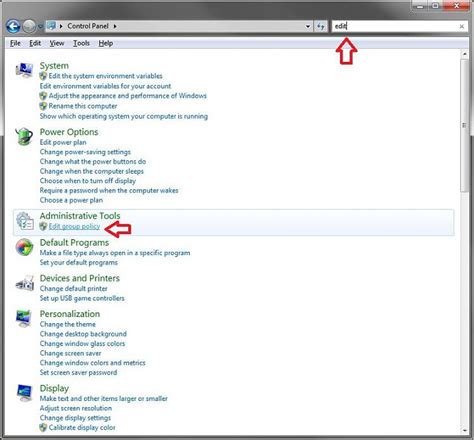Click the Display monitor icon
The height and width of the screenshot is (440, 474).
[24, 393]
